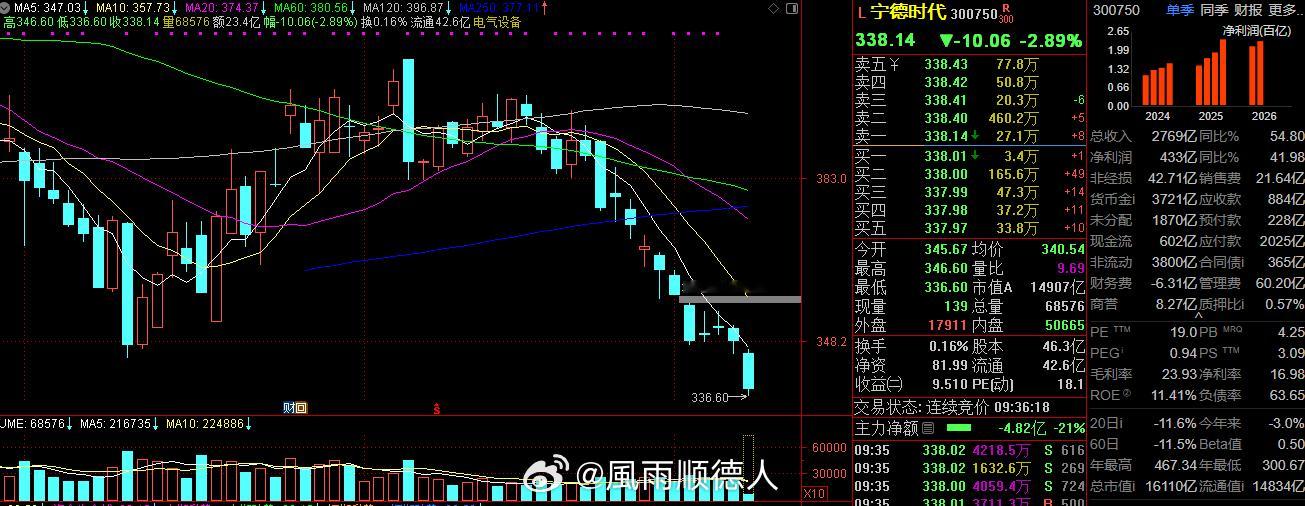Click the 买四 price 337.98
Viewport: 1305px width, 506px height.
945,210
